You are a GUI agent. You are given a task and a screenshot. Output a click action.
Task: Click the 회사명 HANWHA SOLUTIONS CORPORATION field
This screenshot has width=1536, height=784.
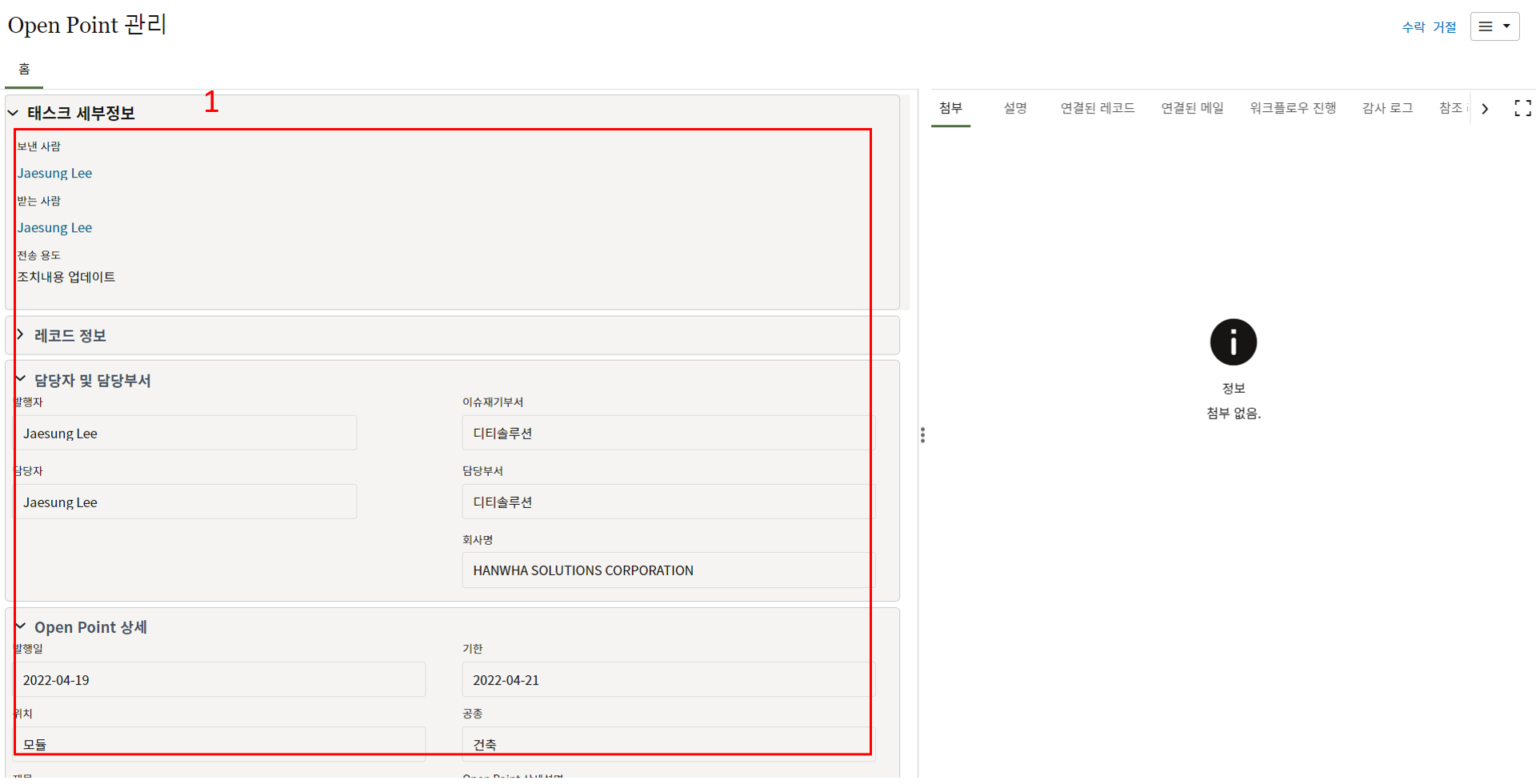[x=667, y=570]
